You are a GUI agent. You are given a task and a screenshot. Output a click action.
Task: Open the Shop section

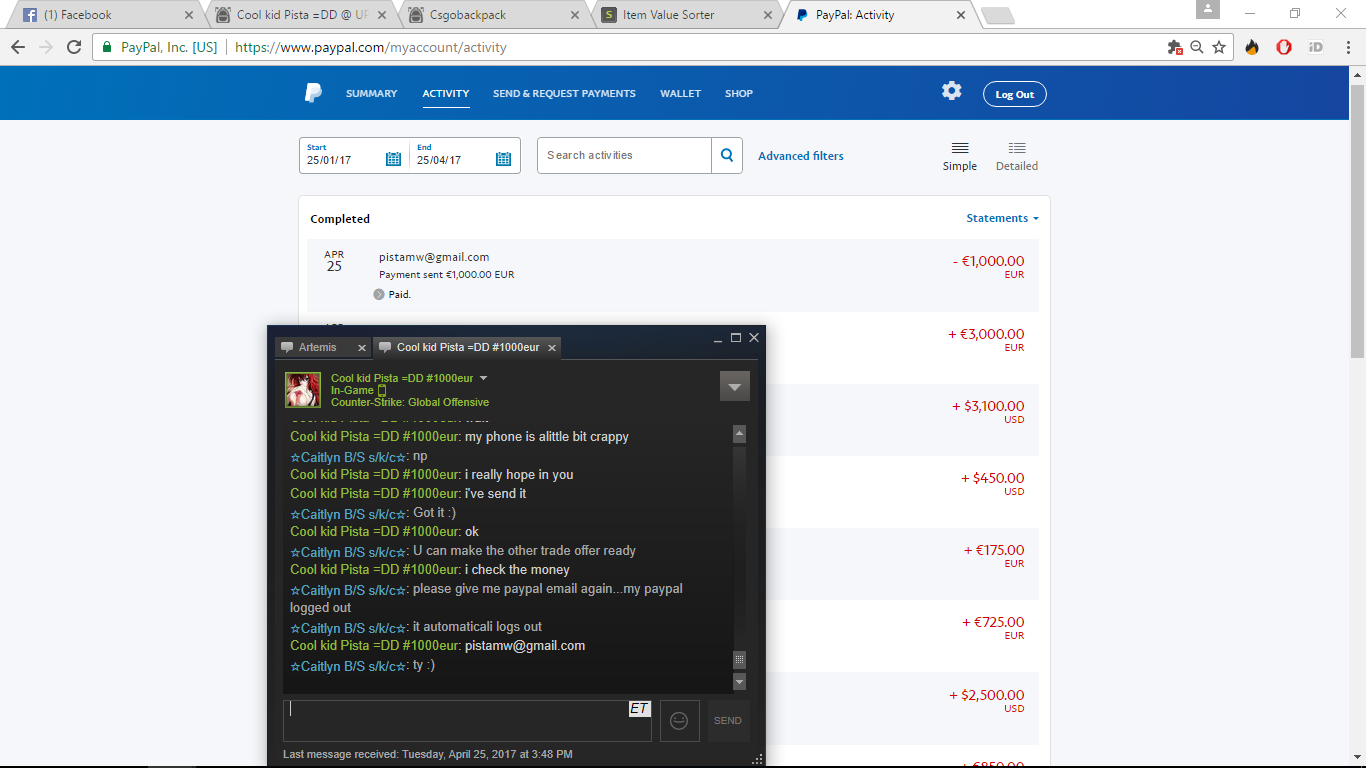pyautogui.click(x=739, y=93)
